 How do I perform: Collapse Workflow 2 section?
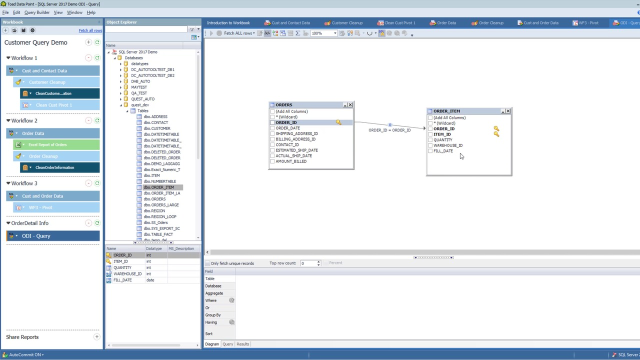[x=8, y=120]
